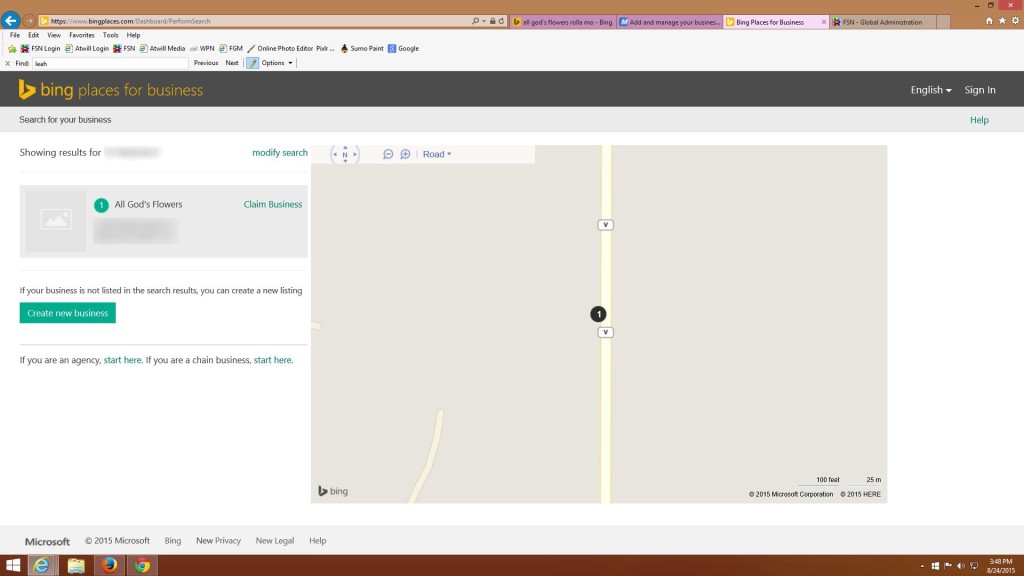Viewport: 1024px width, 576px height.
Task: Zoom out on the Bing map
Action: pos(388,154)
